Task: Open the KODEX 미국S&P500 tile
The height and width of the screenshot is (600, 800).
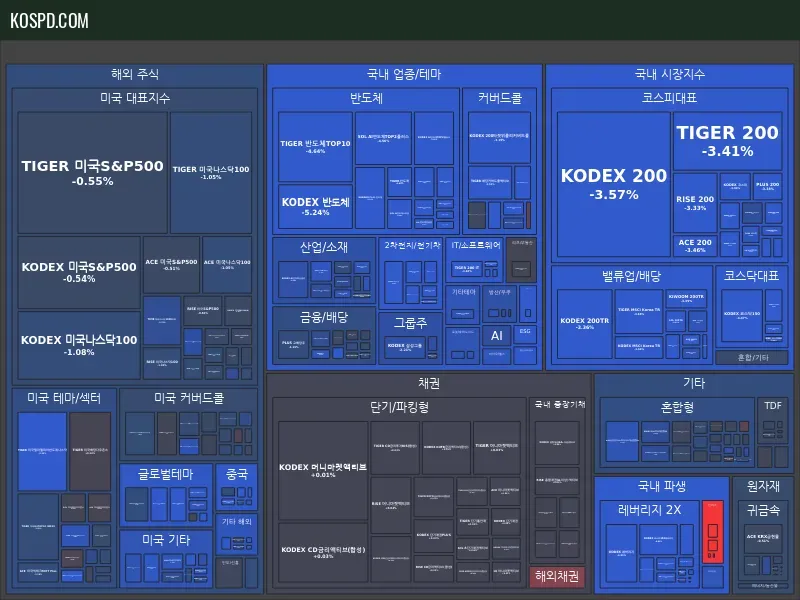Action: point(79,272)
